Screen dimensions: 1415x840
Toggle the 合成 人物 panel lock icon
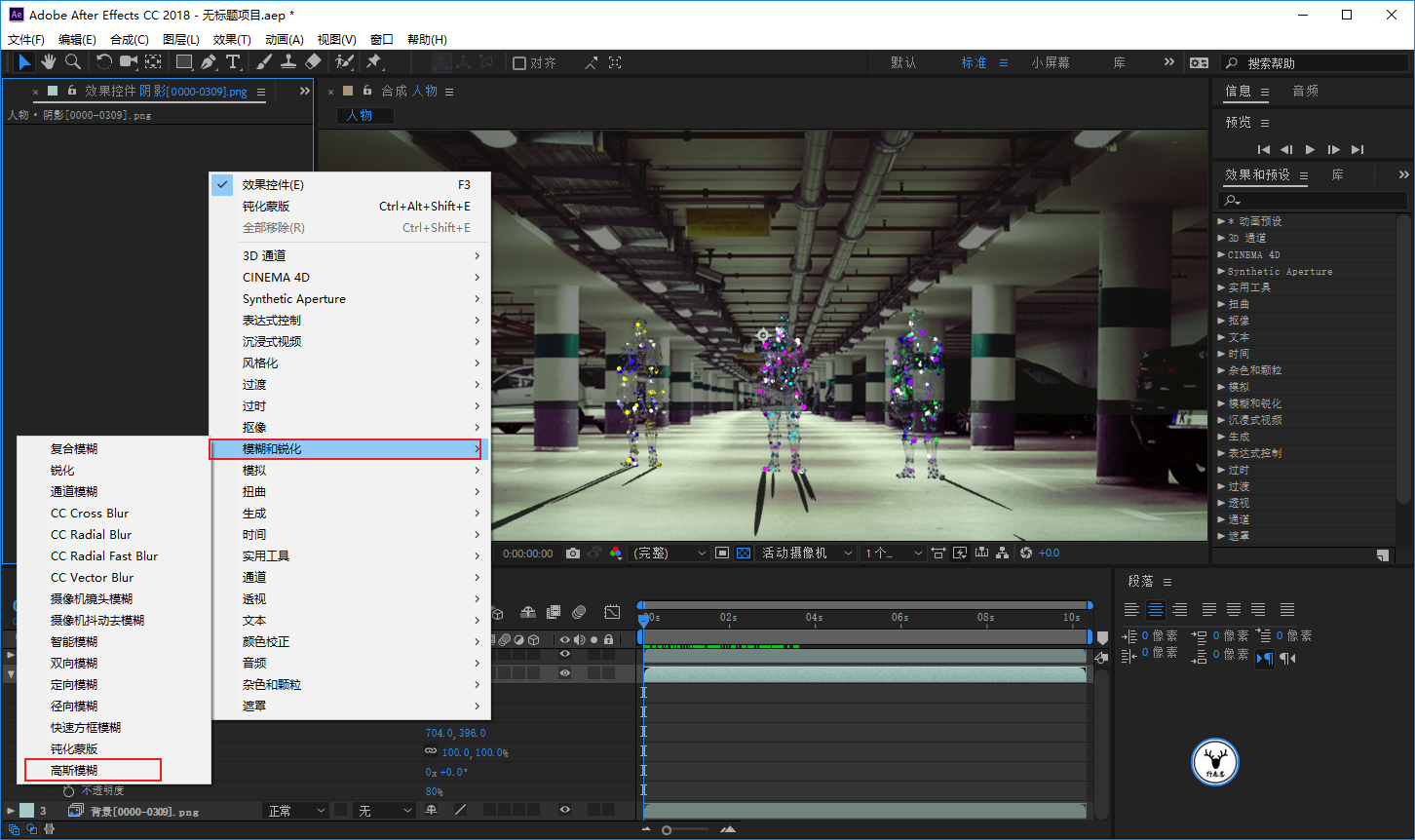[x=367, y=91]
